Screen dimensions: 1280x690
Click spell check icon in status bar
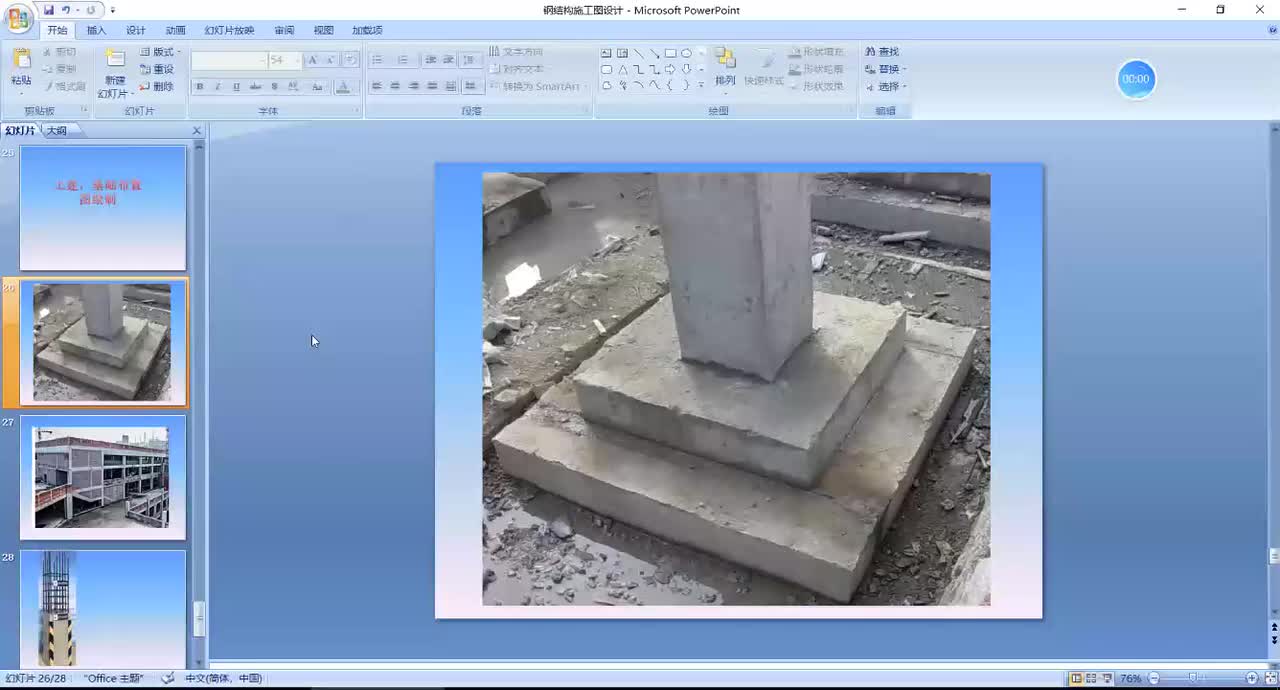(x=167, y=678)
